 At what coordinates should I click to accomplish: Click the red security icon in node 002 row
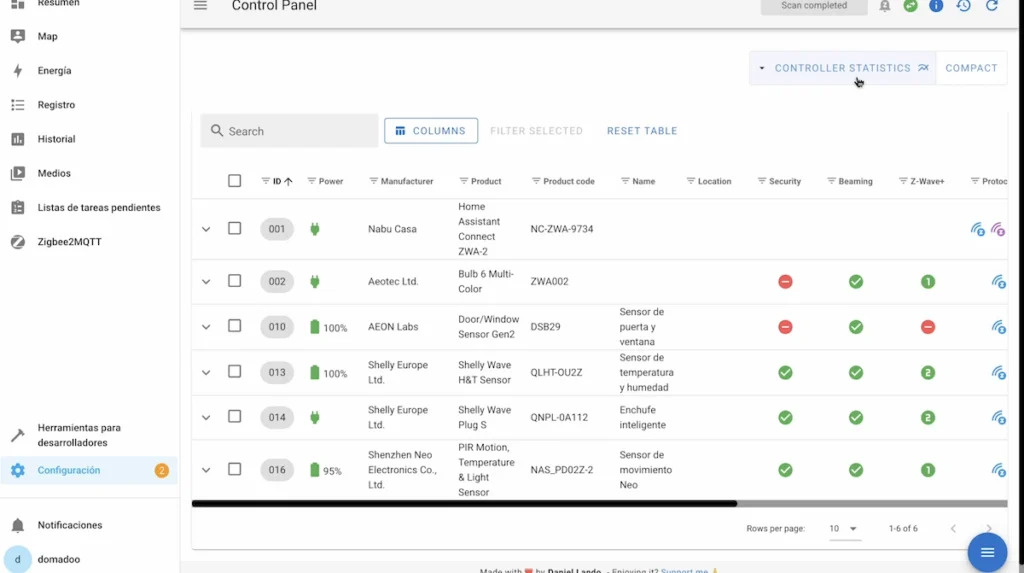coord(785,282)
